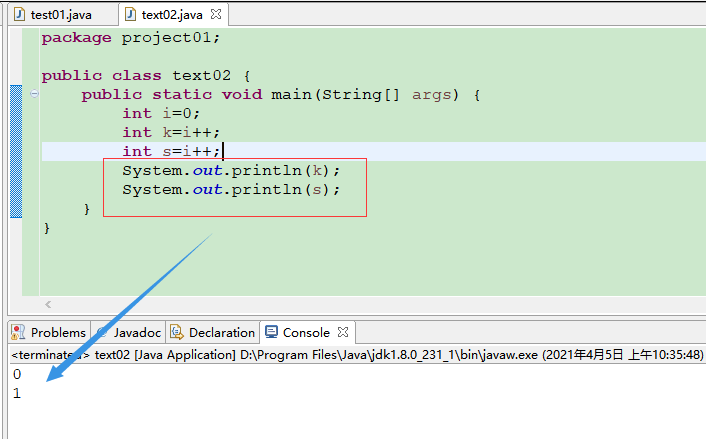This screenshot has width=706, height=439.
Task: Click console output line '1'
Action: coord(17,393)
